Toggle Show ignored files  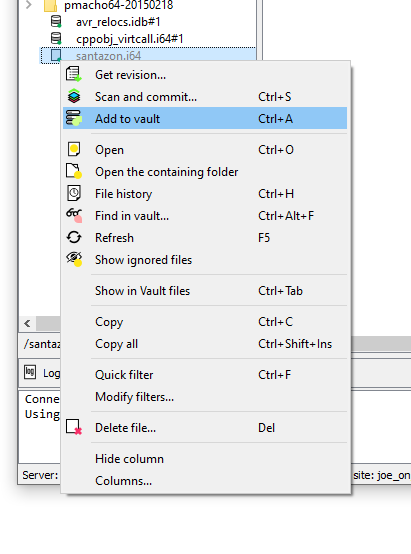[205, 259]
